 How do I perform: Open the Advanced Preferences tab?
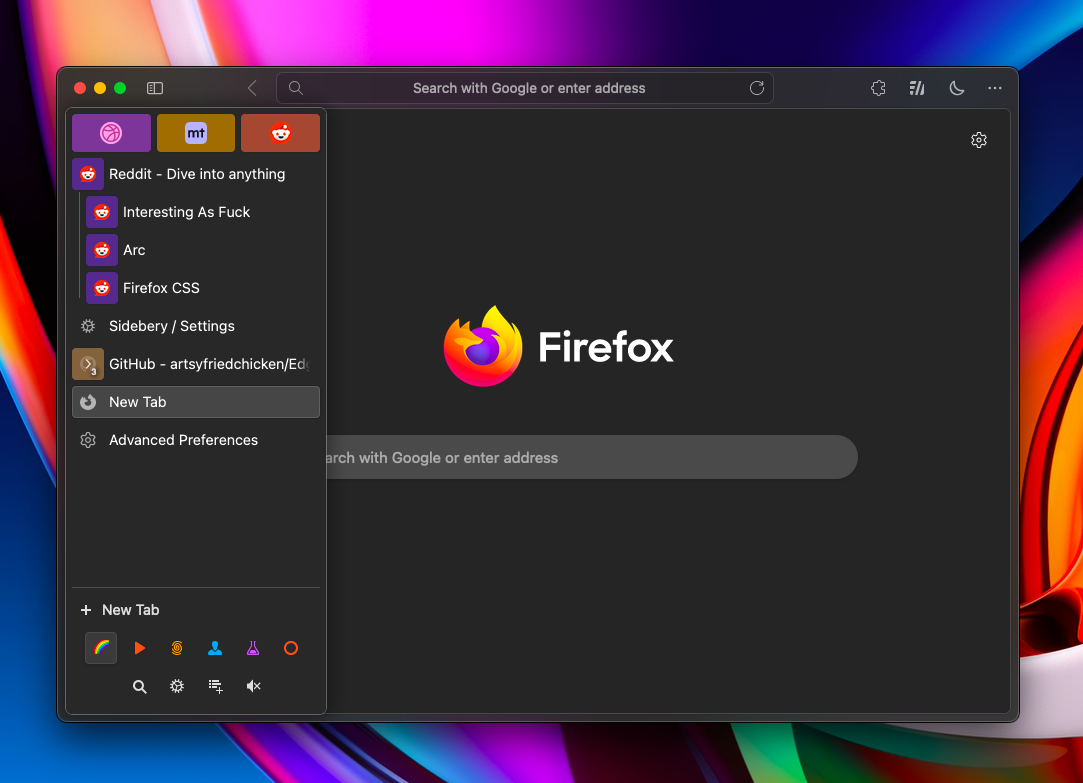pyautogui.click(x=196, y=440)
